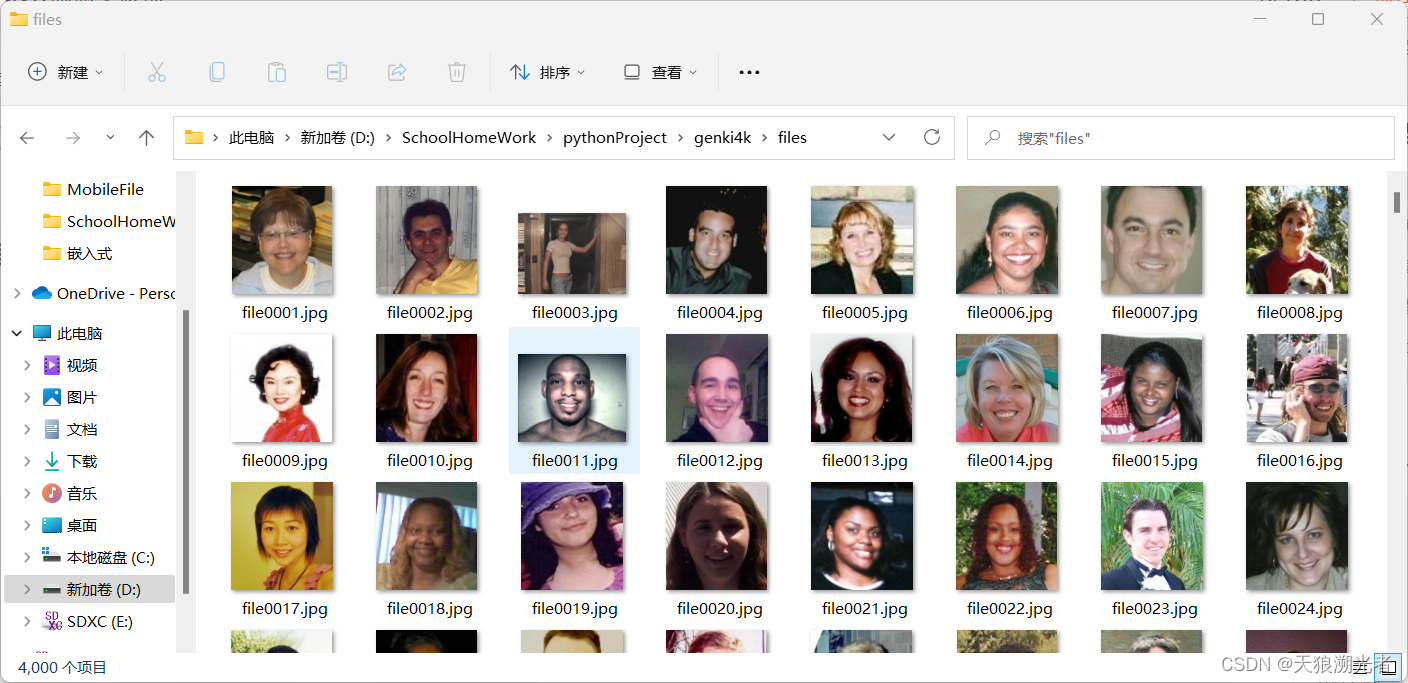The image size is (1408, 683).
Task: Expand the 视频 tree node
Action: 28,365
